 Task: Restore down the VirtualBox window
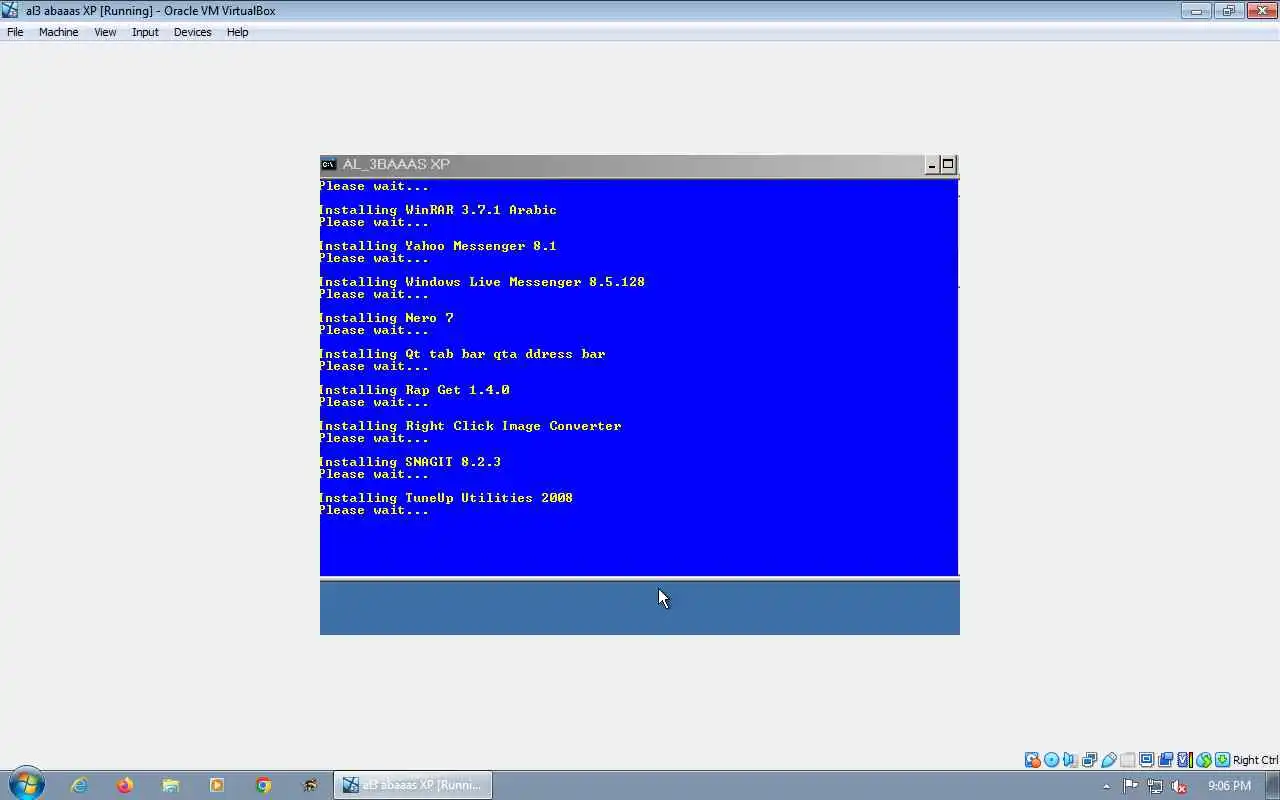point(1227,11)
